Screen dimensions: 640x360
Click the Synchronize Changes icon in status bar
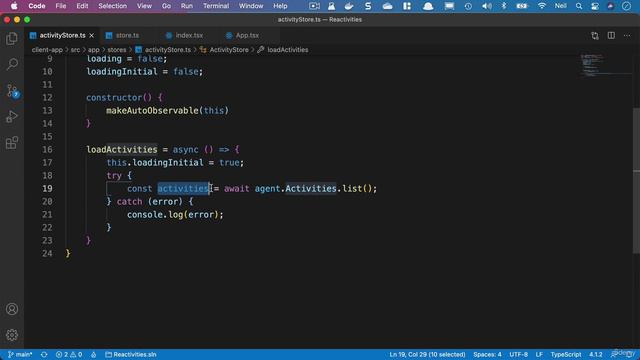click(x=44, y=354)
